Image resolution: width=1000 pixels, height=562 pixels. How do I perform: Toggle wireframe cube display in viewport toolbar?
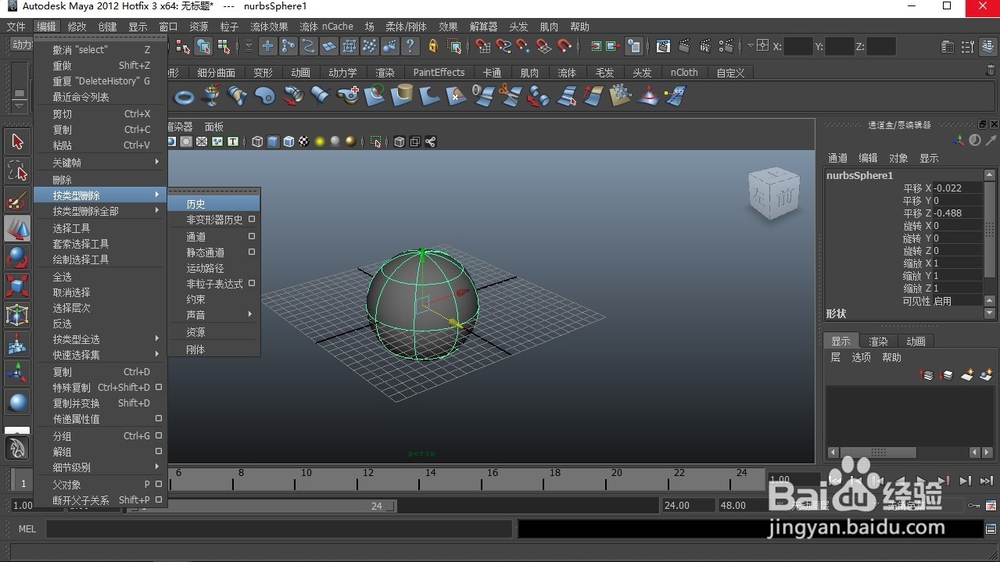[257, 142]
